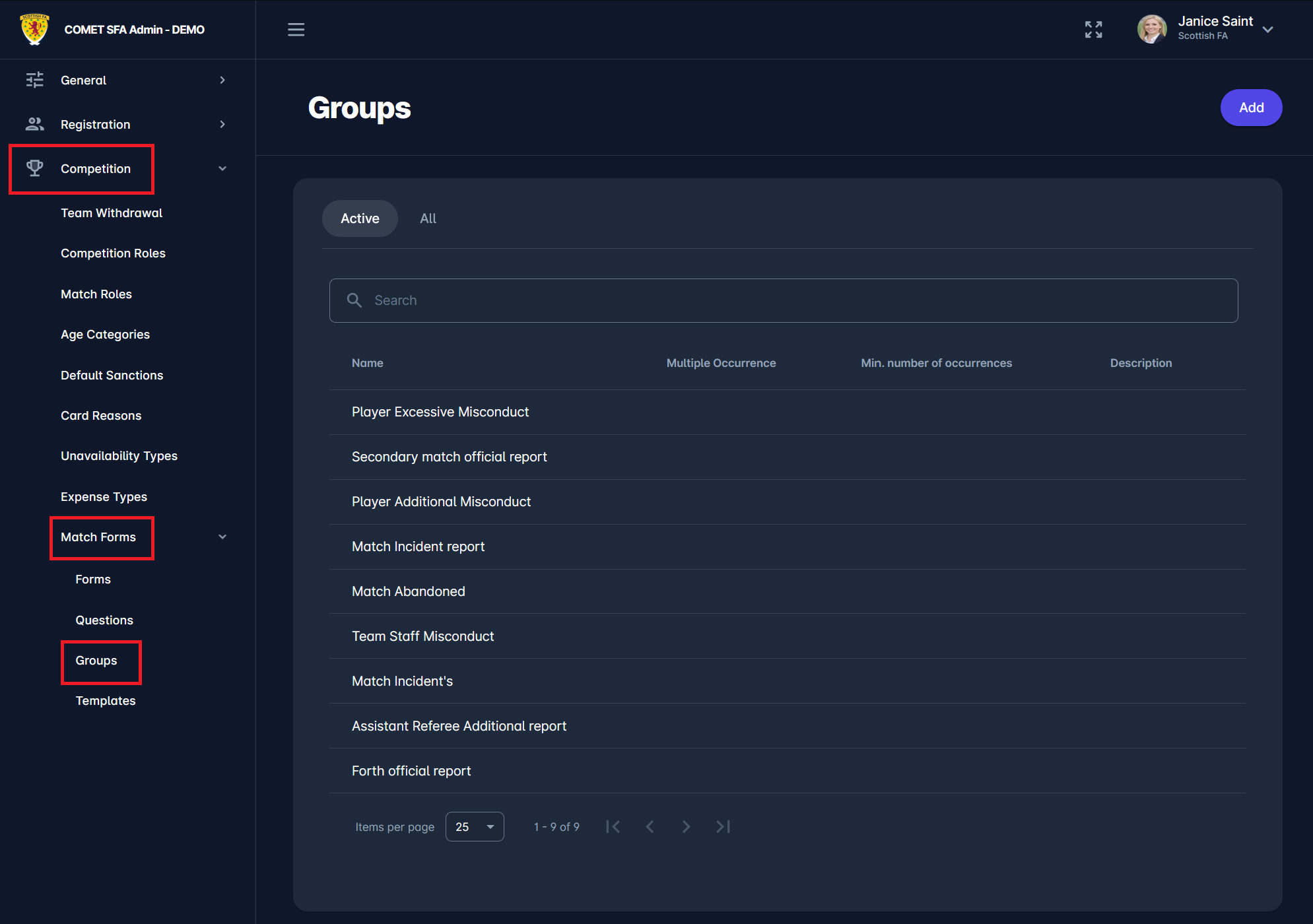Viewport: 1313px width, 924px height.
Task: Collapse the Match Forms submenu chevron
Action: tap(222, 537)
